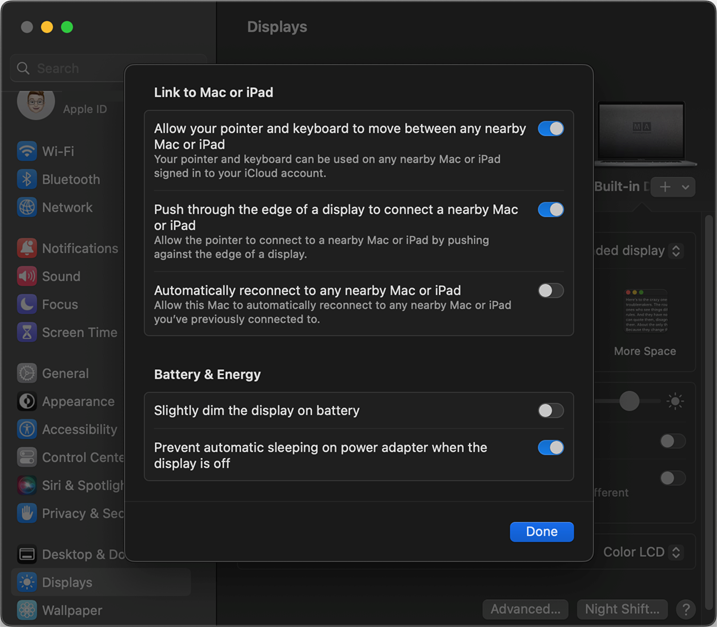
Task: Click the Sound speaker icon
Action: click(x=27, y=276)
